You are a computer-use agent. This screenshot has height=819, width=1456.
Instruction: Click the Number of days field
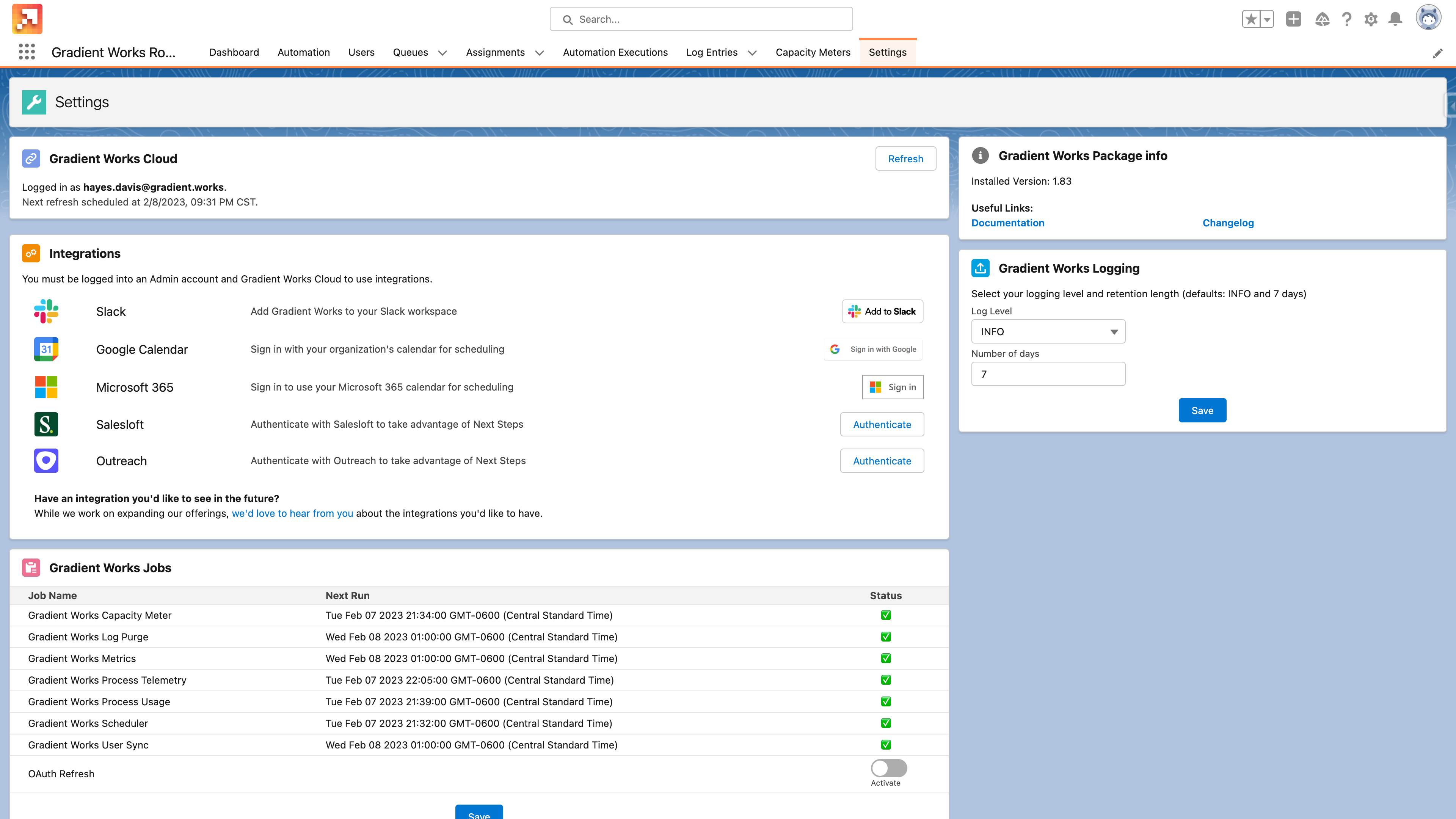click(x=1048, y=374)
